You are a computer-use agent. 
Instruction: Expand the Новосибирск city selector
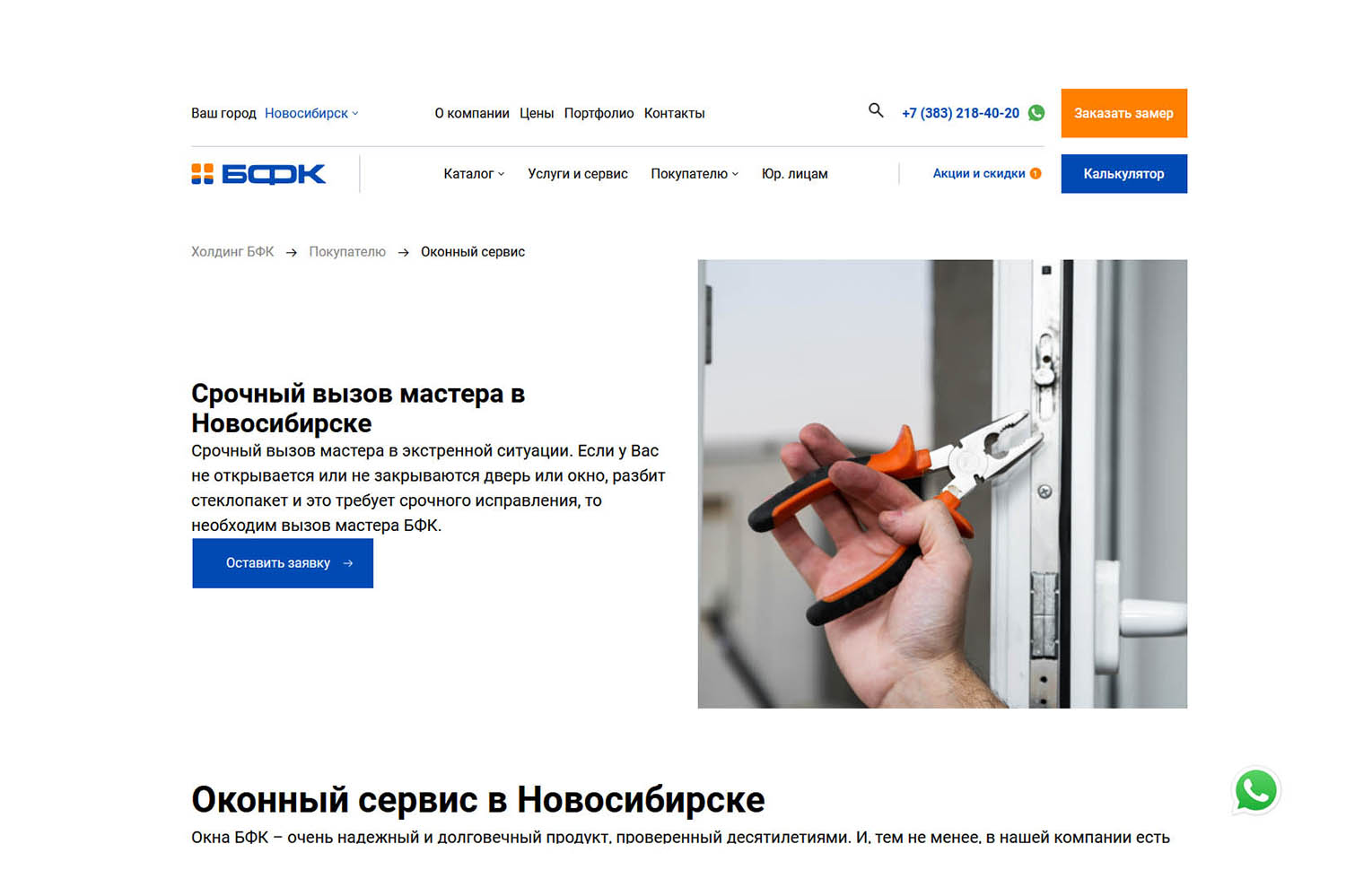(311, 113)
